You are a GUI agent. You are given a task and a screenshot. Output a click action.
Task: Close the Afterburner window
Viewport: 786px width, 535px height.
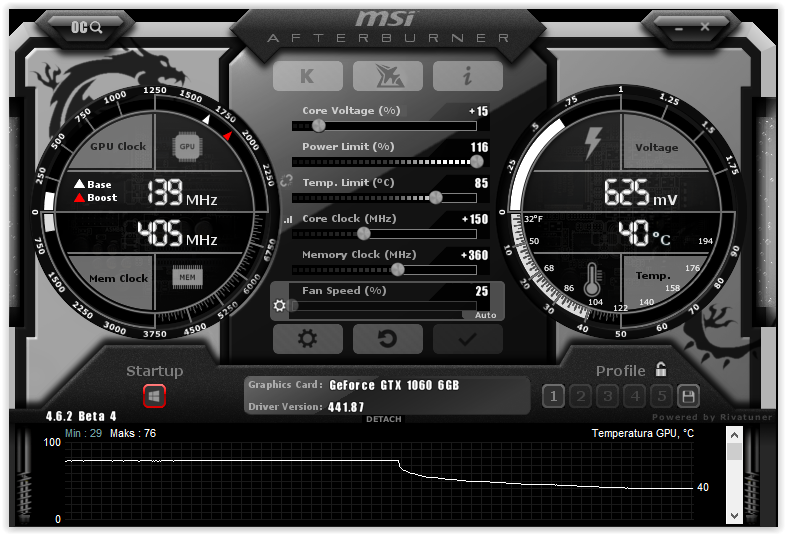tap(705, 27)
